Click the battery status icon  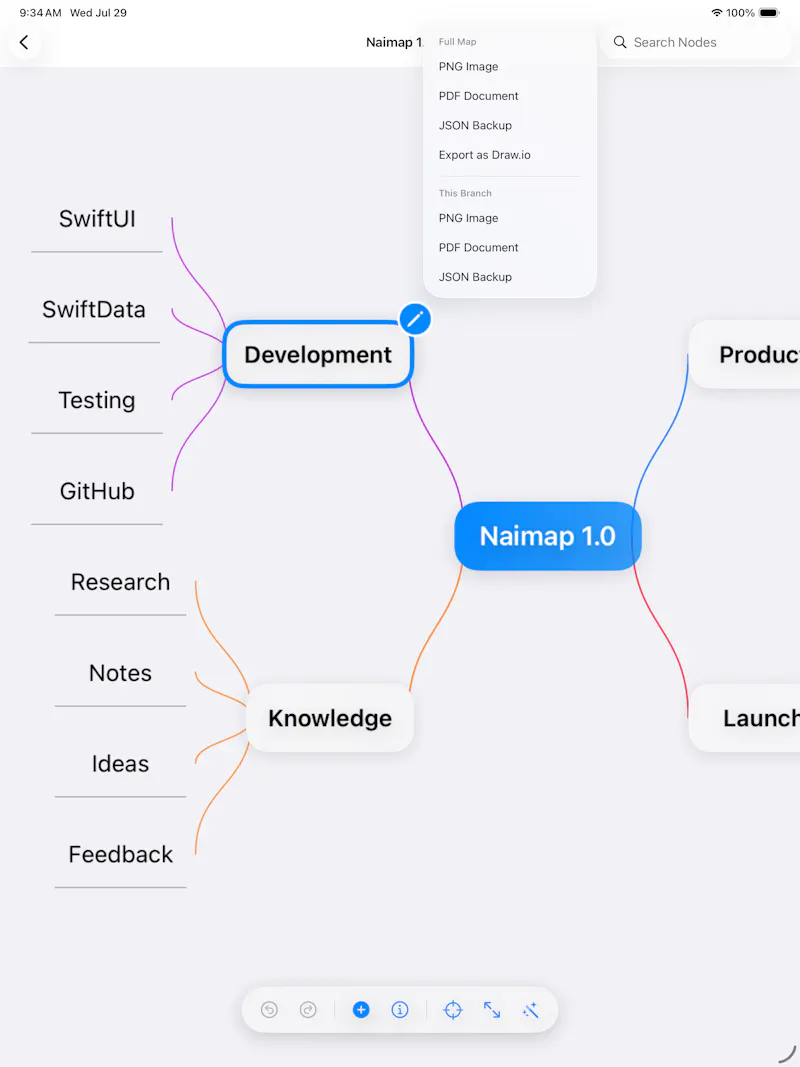coord(769,13)
